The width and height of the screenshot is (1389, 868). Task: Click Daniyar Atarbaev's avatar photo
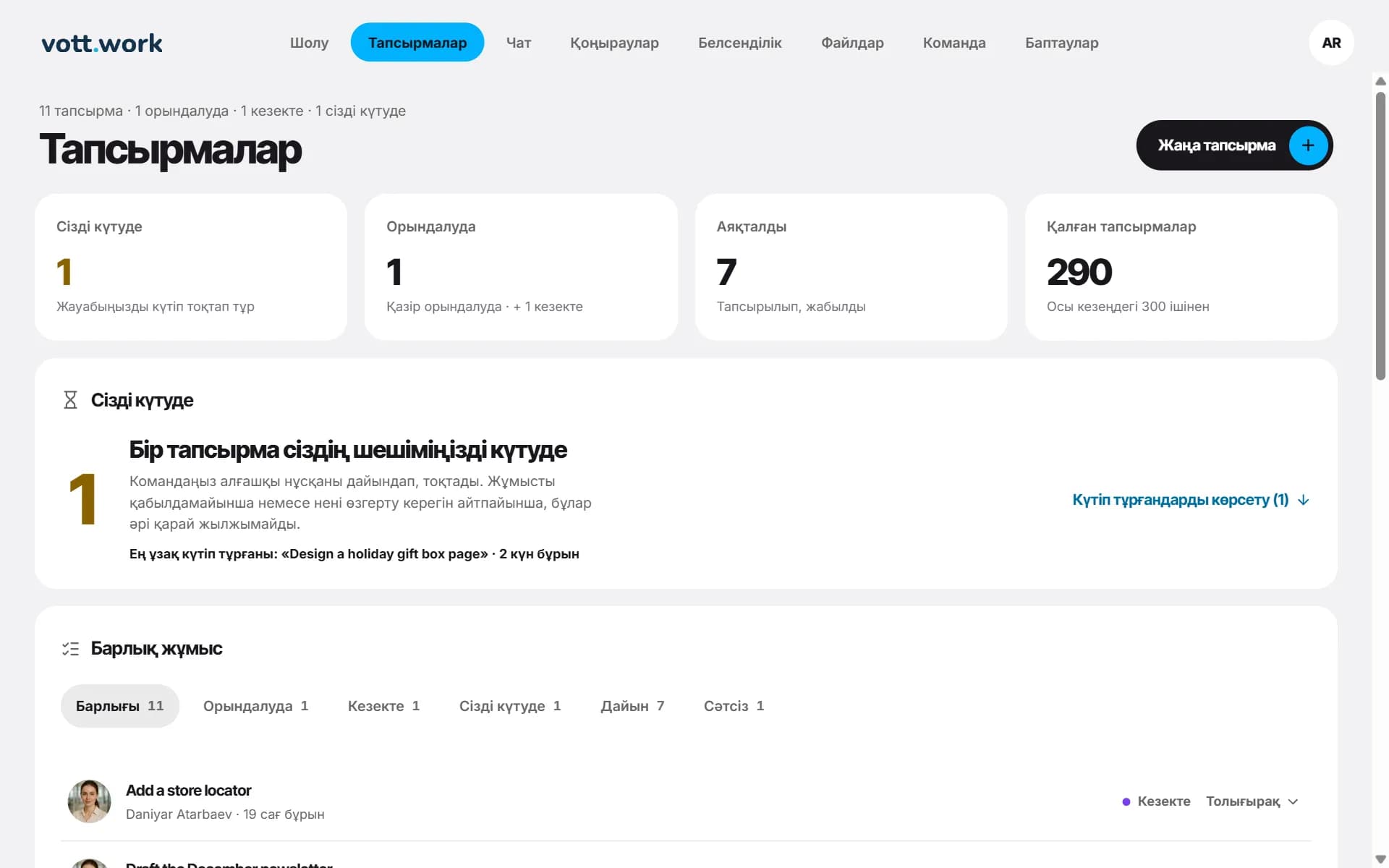(89, 801)
